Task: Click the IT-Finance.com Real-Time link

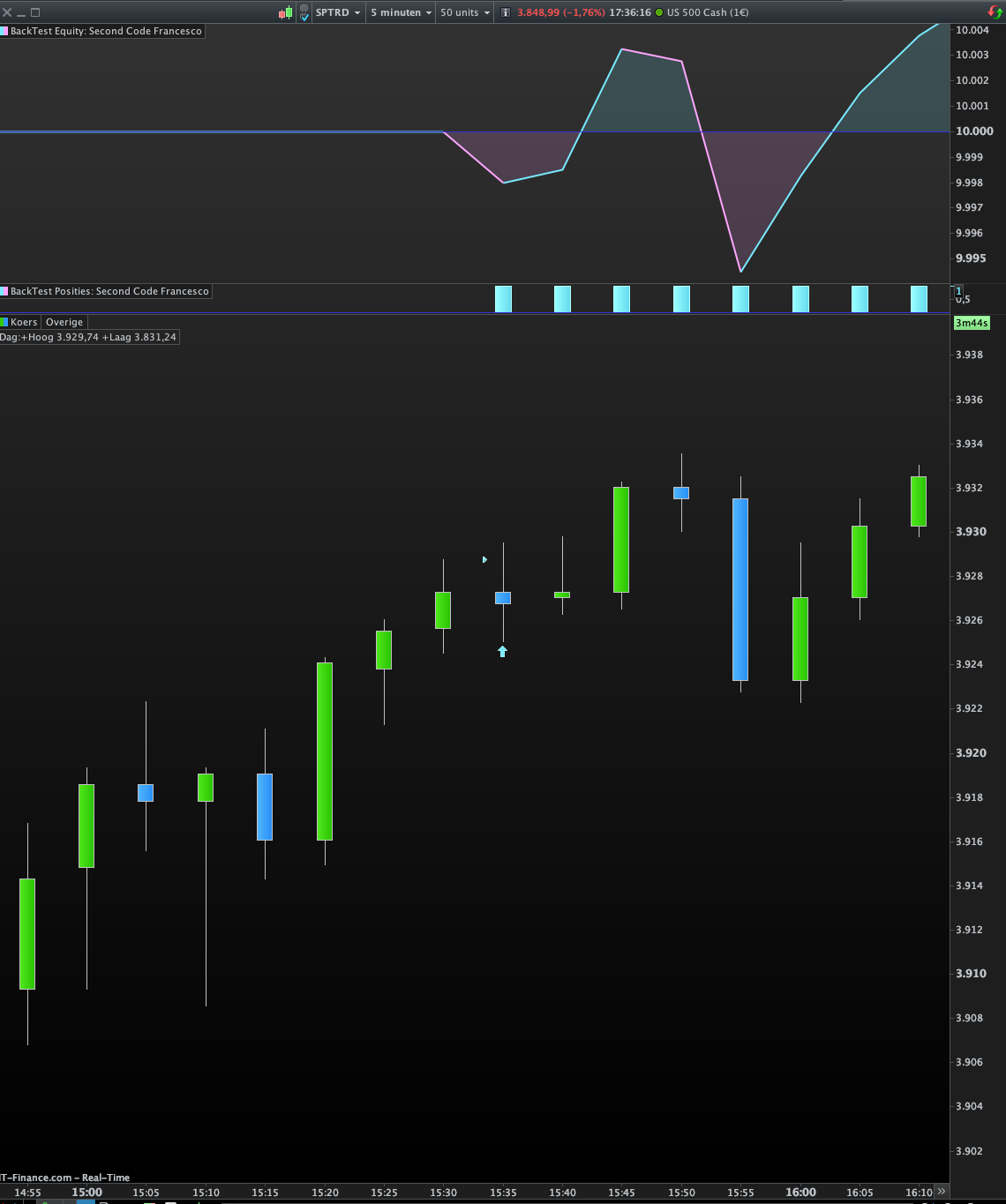Action: [x=65, y=1178]
